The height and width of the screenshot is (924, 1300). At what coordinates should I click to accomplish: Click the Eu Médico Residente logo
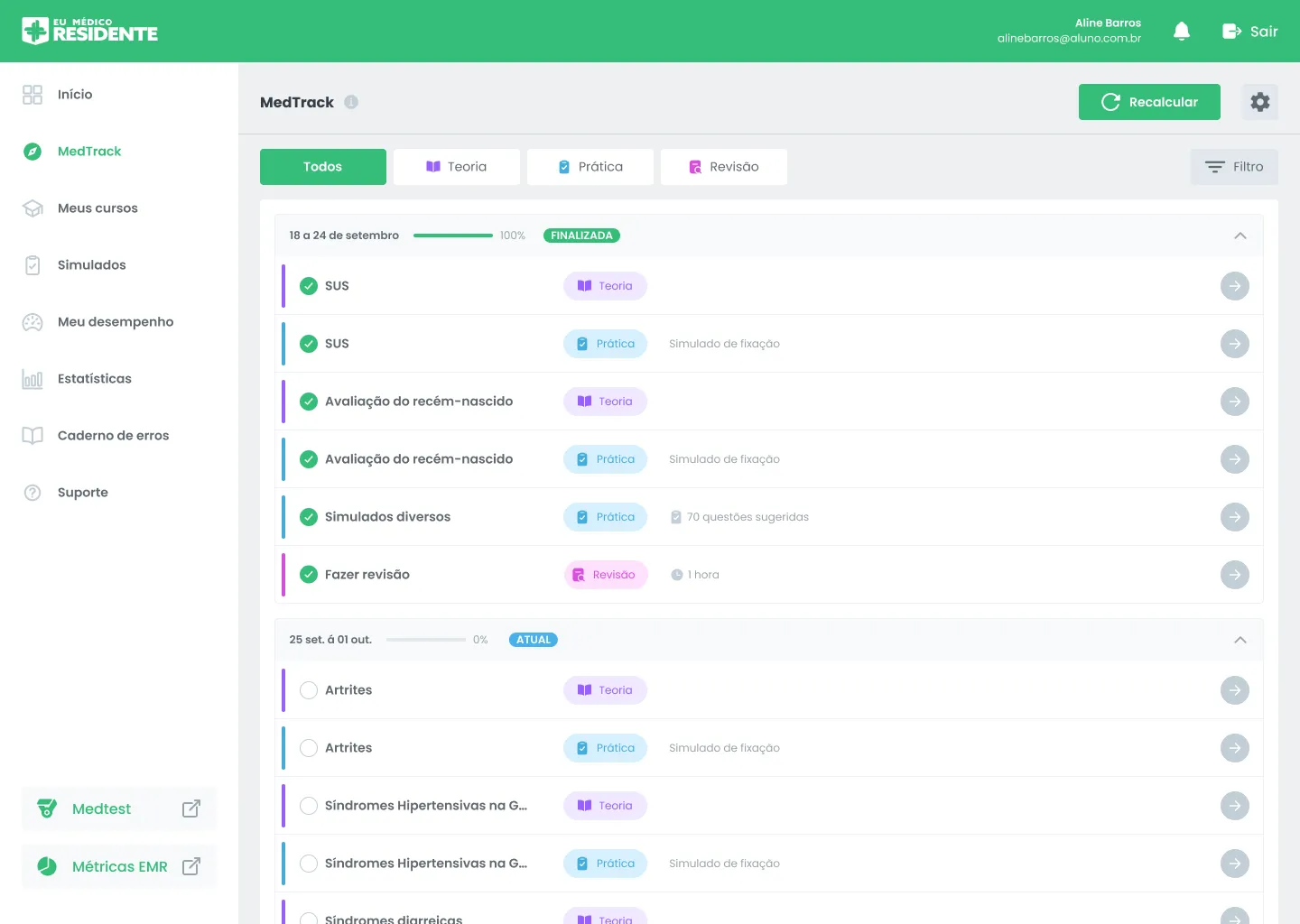tap(90, 31)
